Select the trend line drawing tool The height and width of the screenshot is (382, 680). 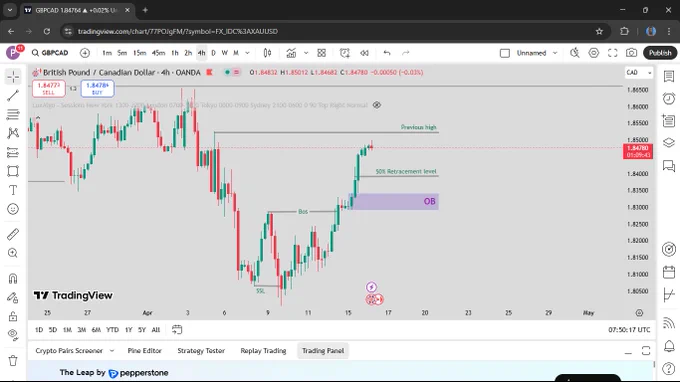[x=13, y=95]
